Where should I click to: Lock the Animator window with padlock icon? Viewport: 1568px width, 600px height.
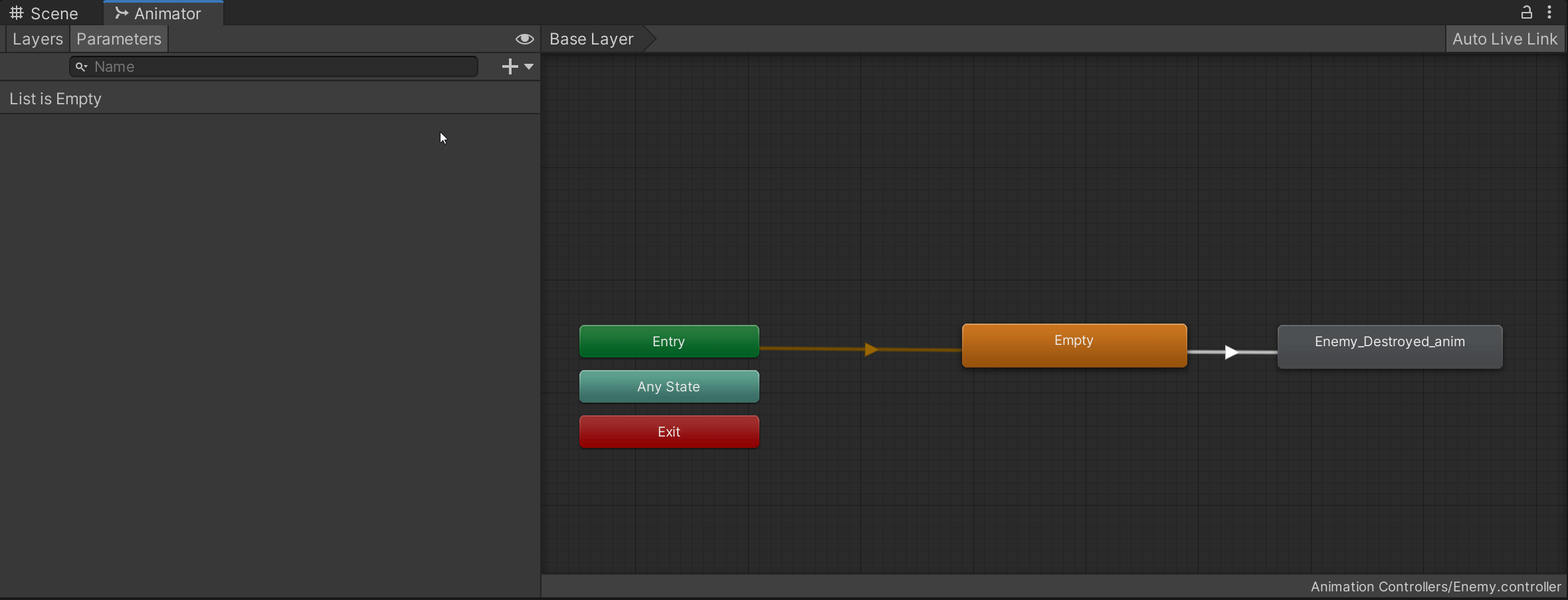click(x=1526, y=13)
